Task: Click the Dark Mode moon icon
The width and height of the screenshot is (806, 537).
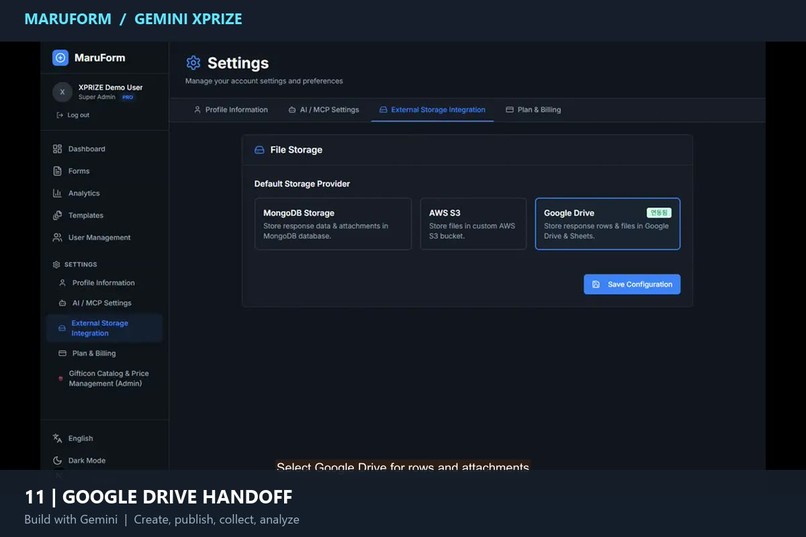Action: point(57,460)
